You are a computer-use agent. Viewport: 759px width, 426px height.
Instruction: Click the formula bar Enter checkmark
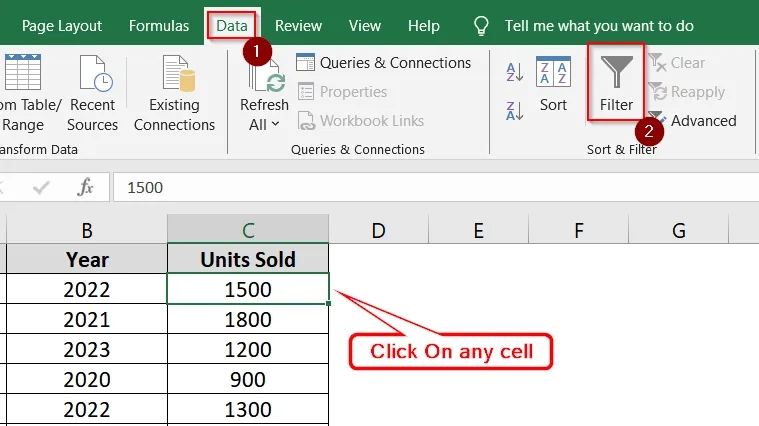(x=41, y=187)
